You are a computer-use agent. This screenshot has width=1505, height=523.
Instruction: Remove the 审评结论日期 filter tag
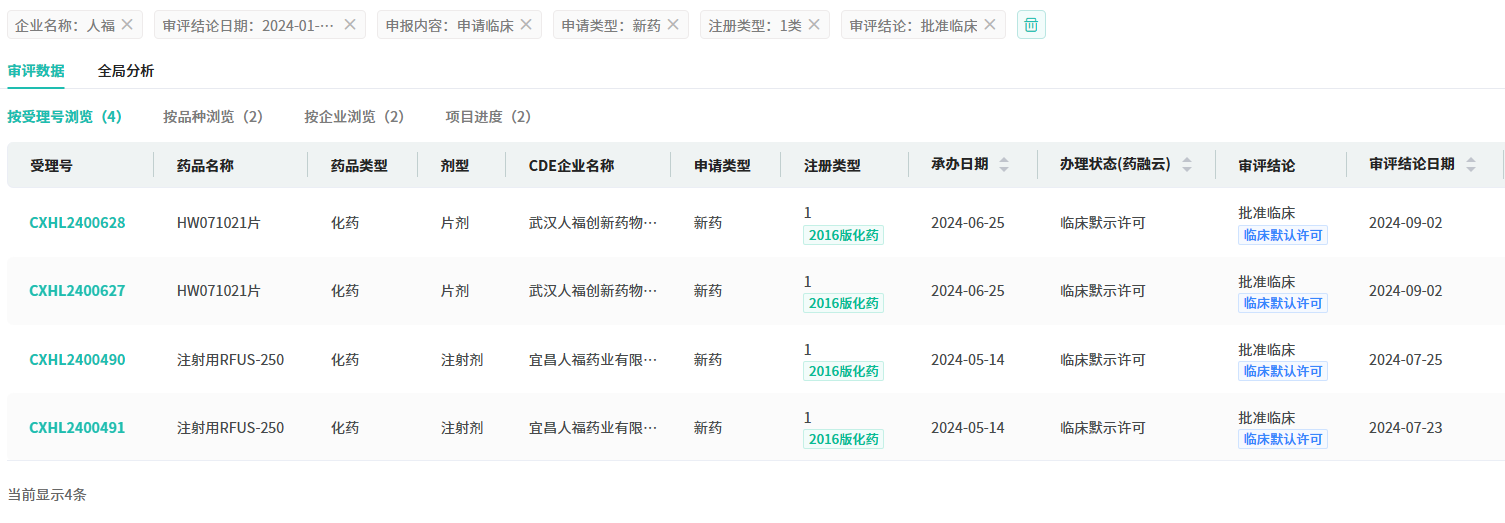point(350,25)
